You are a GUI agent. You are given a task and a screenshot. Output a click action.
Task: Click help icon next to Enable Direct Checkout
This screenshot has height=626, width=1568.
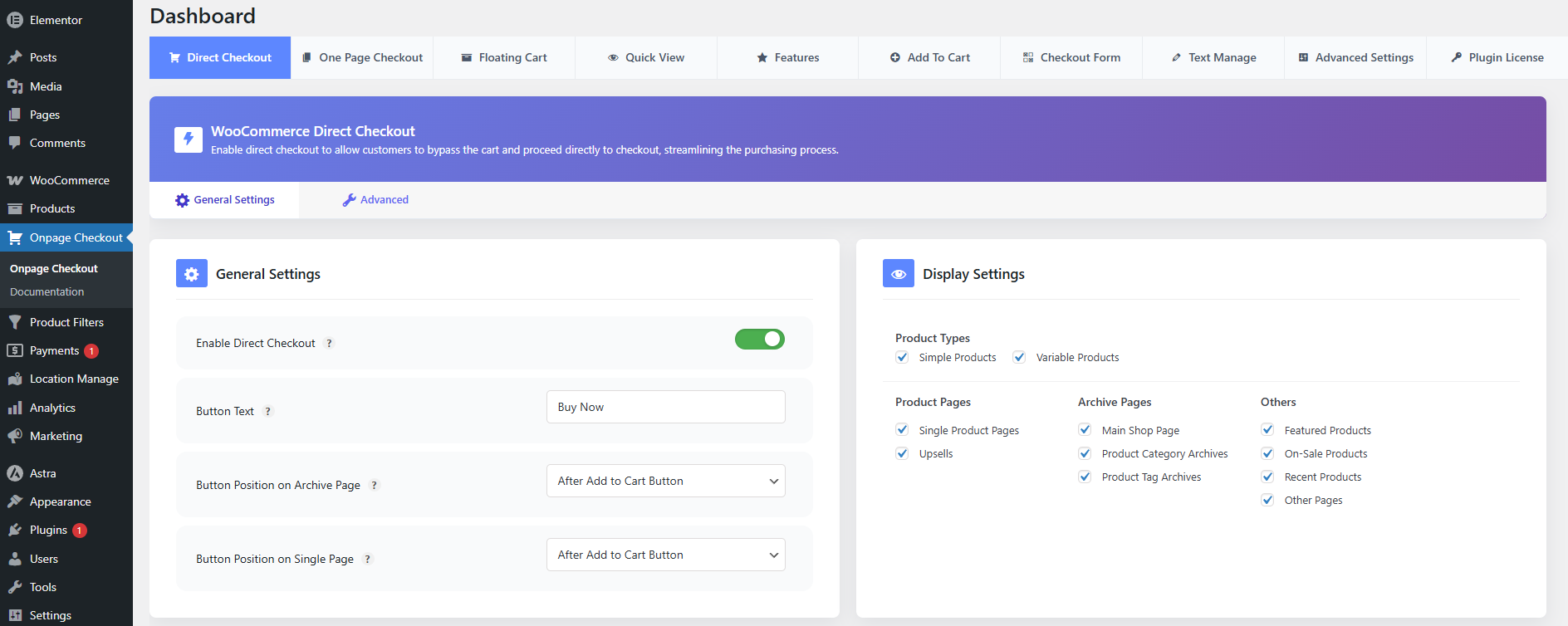point(329,343)
